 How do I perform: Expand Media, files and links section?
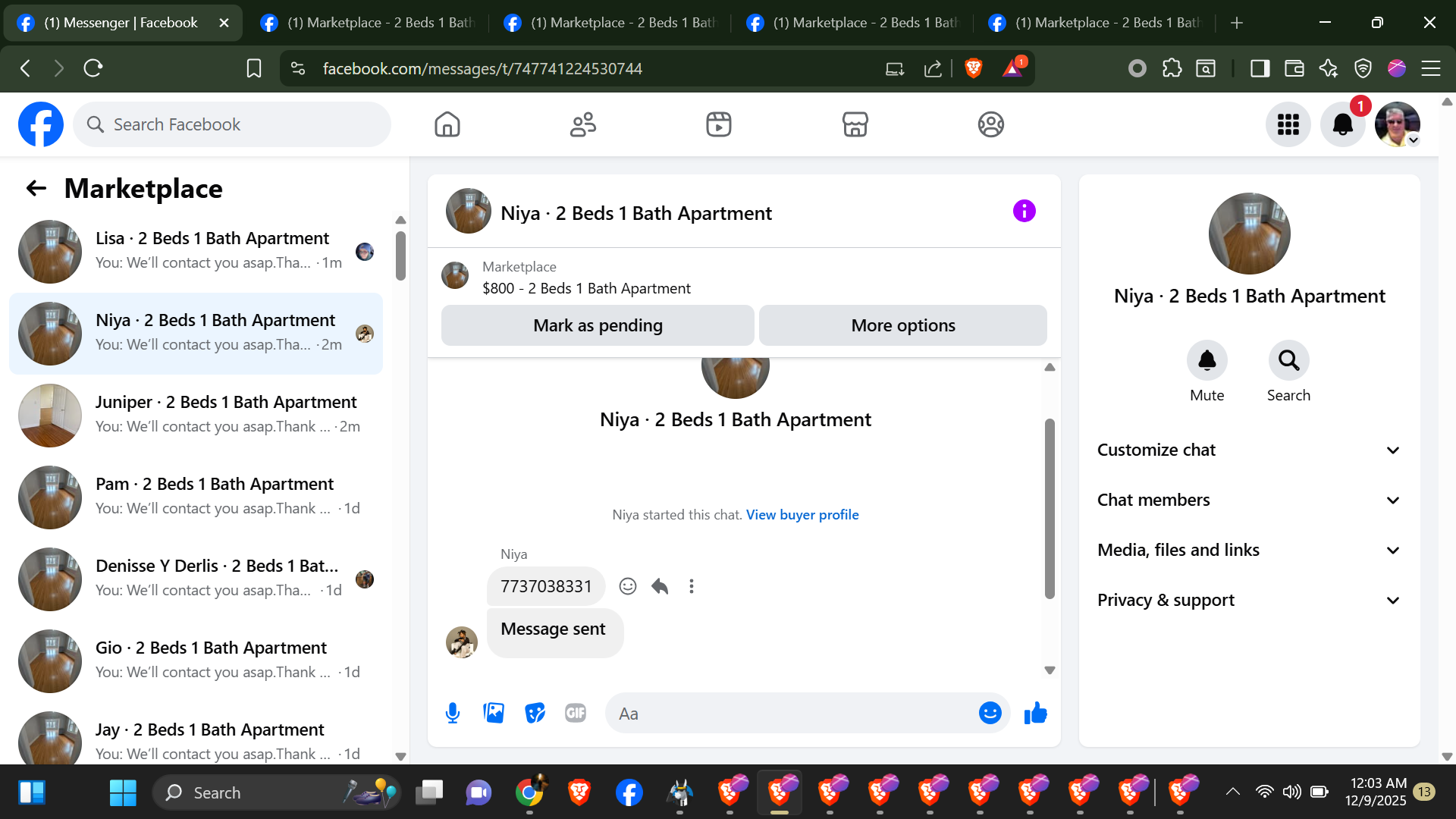pyautogui.click(x=1249, y=551)
